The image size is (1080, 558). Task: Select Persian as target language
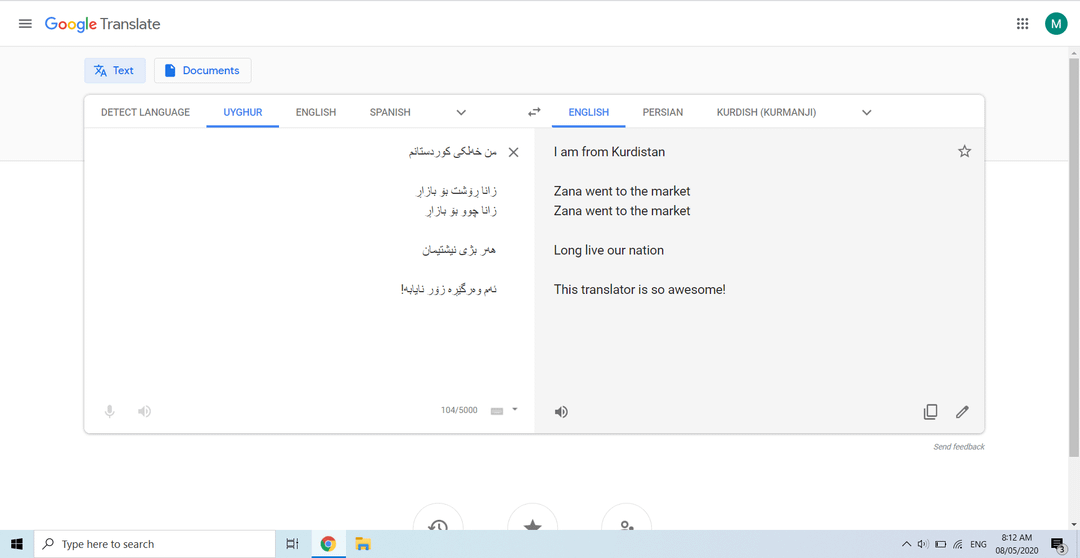point(663,112)
